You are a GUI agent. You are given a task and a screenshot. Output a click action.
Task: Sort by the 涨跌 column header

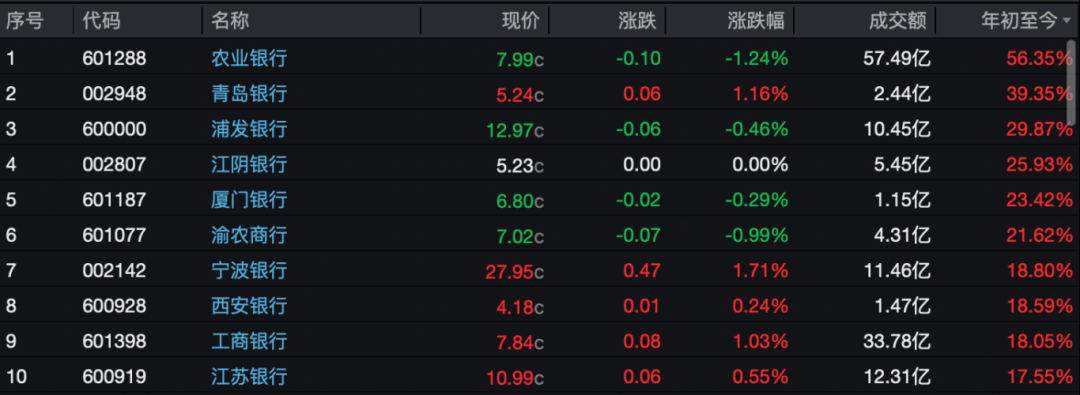point(638,21)
